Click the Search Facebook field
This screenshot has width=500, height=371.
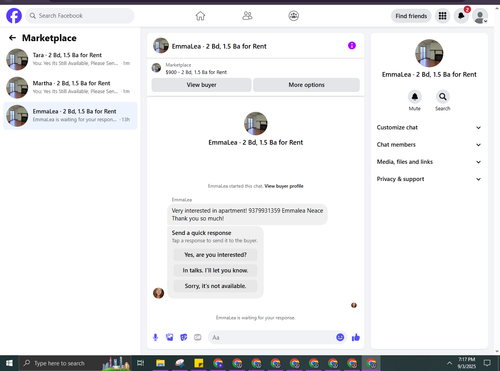point(80,16)
